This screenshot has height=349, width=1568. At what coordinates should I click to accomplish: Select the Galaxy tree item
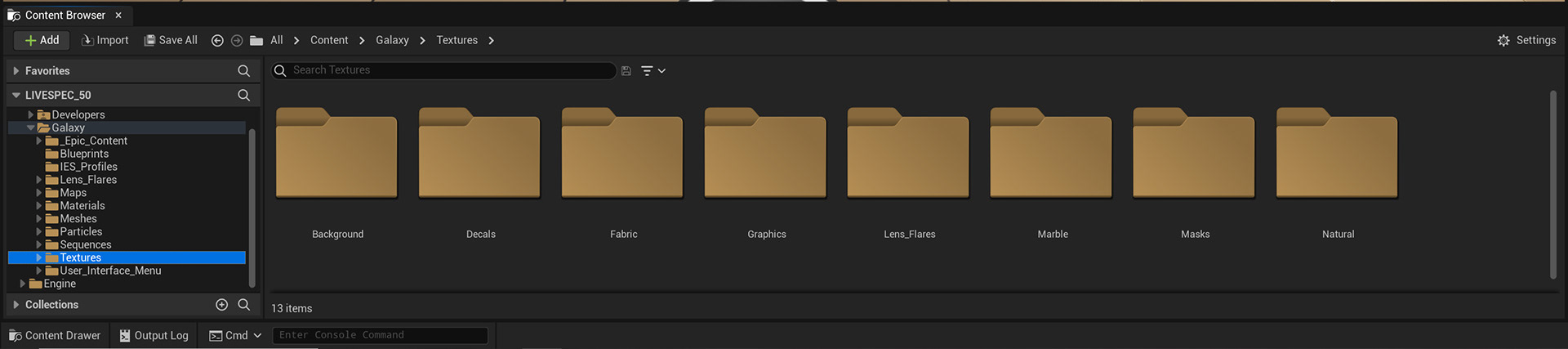tap(127, 128)
